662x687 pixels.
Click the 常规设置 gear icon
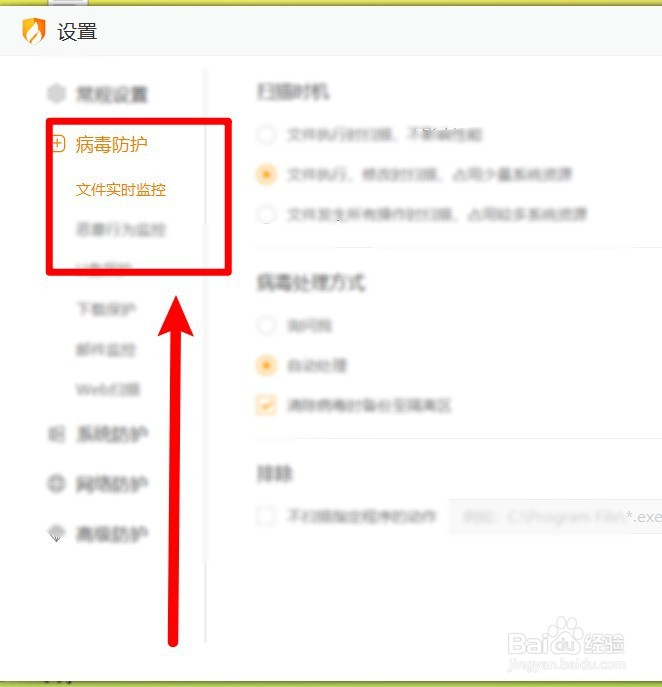pyautogui.click(x=56, y=93)
